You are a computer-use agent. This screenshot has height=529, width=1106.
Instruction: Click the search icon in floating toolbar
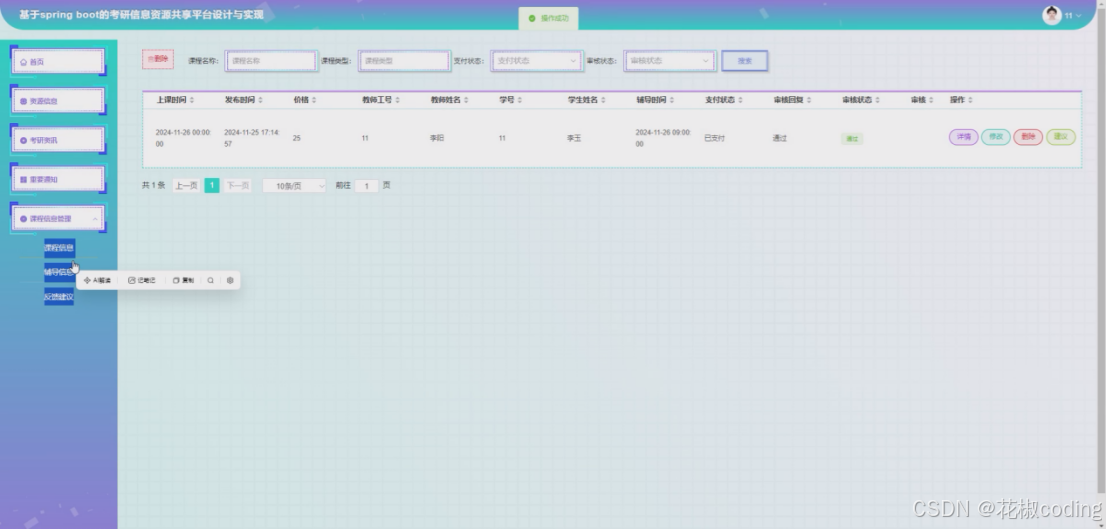(x=210, y=281)
